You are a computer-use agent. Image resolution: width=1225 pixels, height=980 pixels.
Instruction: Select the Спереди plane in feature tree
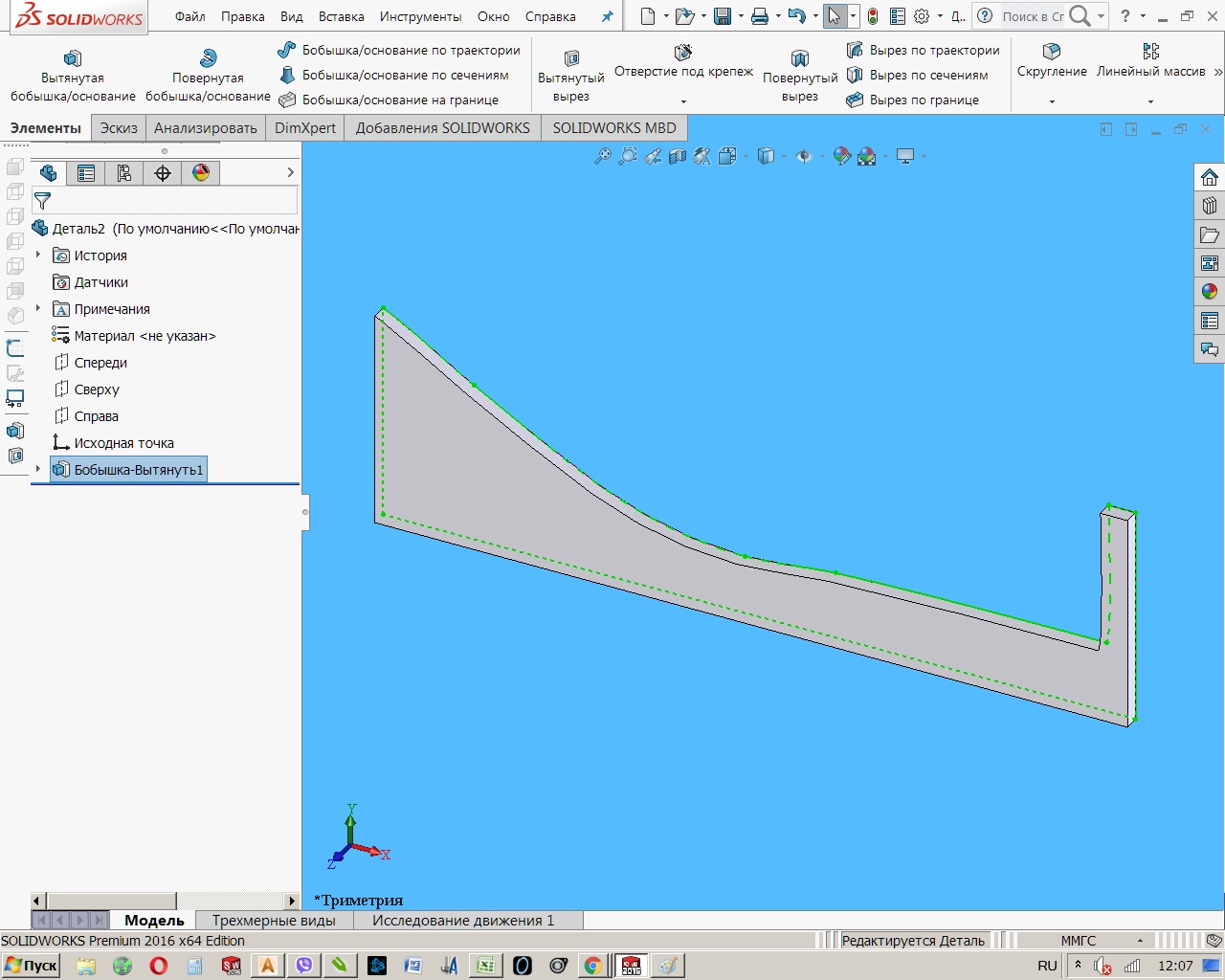point(100,363)
